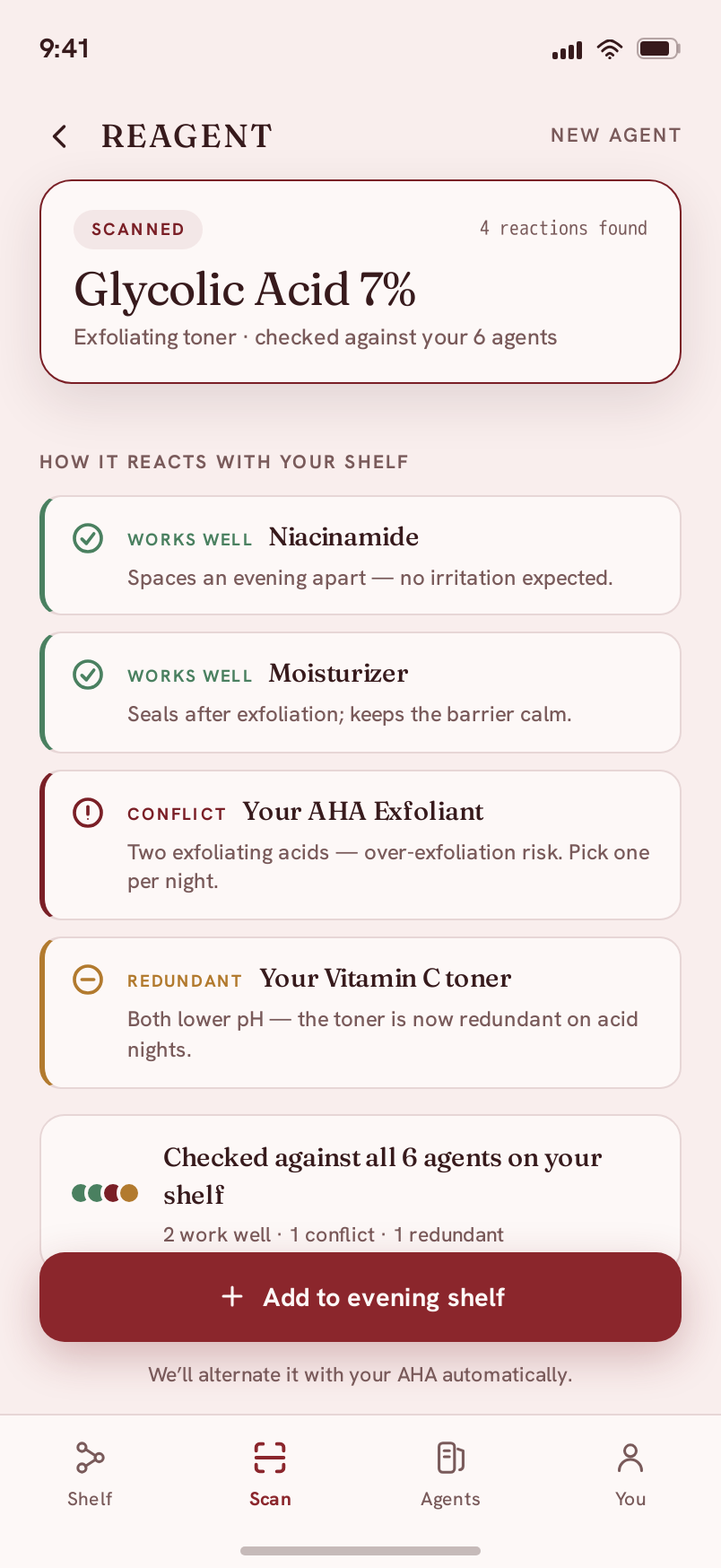The image size is (721, 1568).
Task: Click the NEW AGENT link
Action: coord(616,135)
